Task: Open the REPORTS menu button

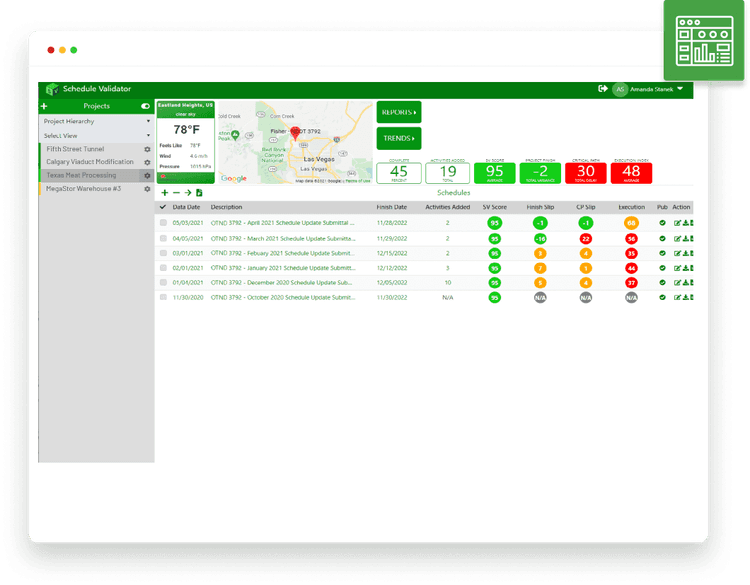Action: point(399,112)
